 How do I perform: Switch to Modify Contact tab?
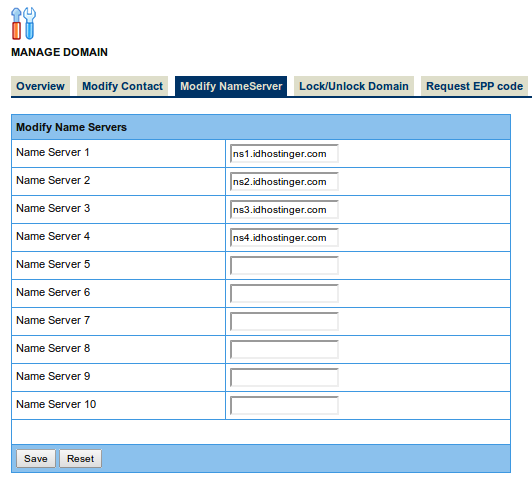pyautogui.click(x=122, y=86)
